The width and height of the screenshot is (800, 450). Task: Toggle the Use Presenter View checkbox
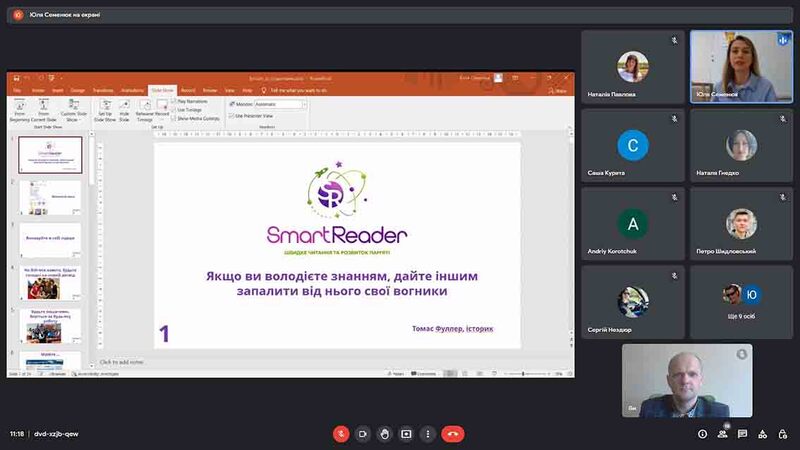[x=232, y=116]
